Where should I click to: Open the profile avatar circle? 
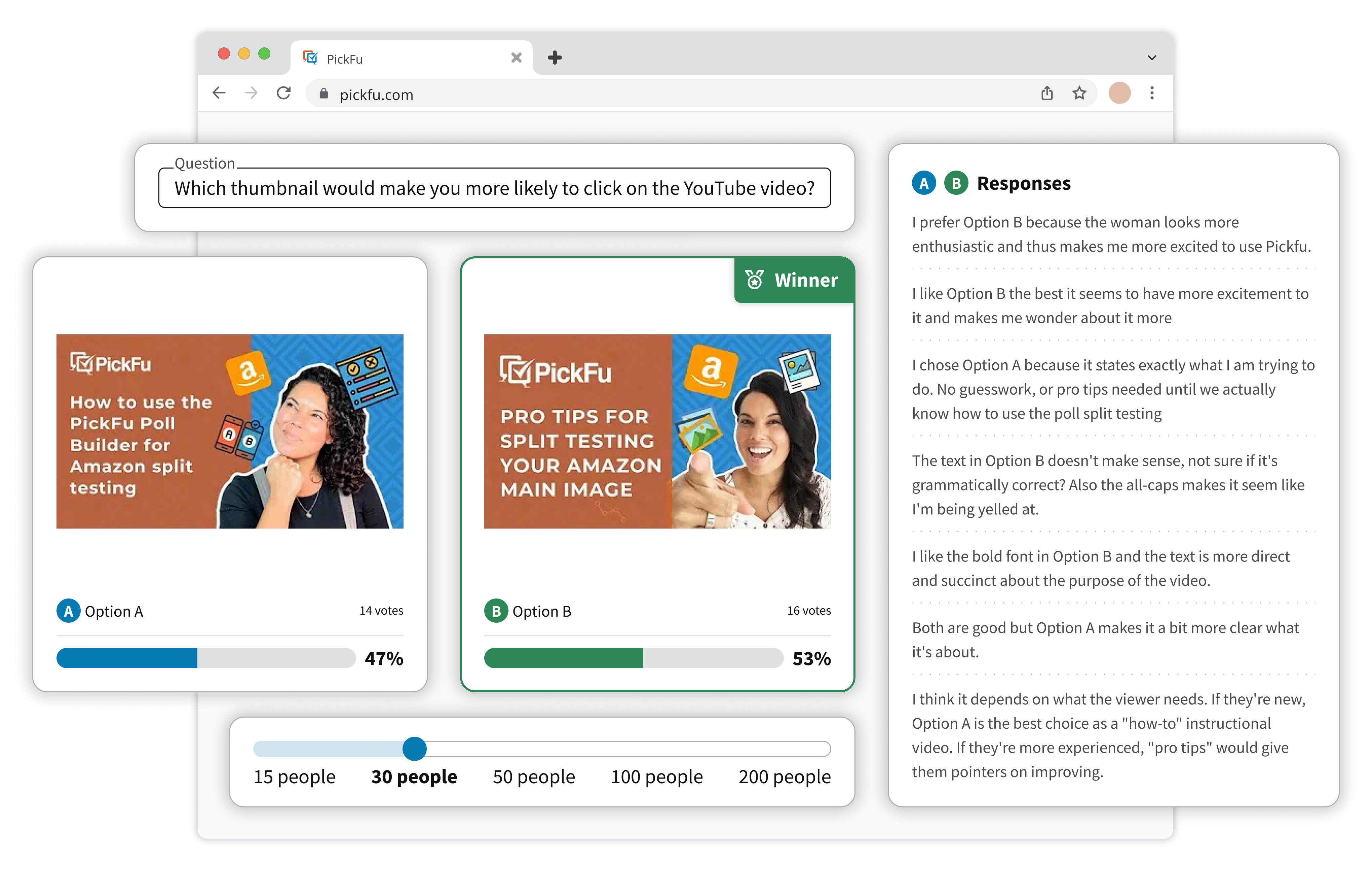point(1119,93)
